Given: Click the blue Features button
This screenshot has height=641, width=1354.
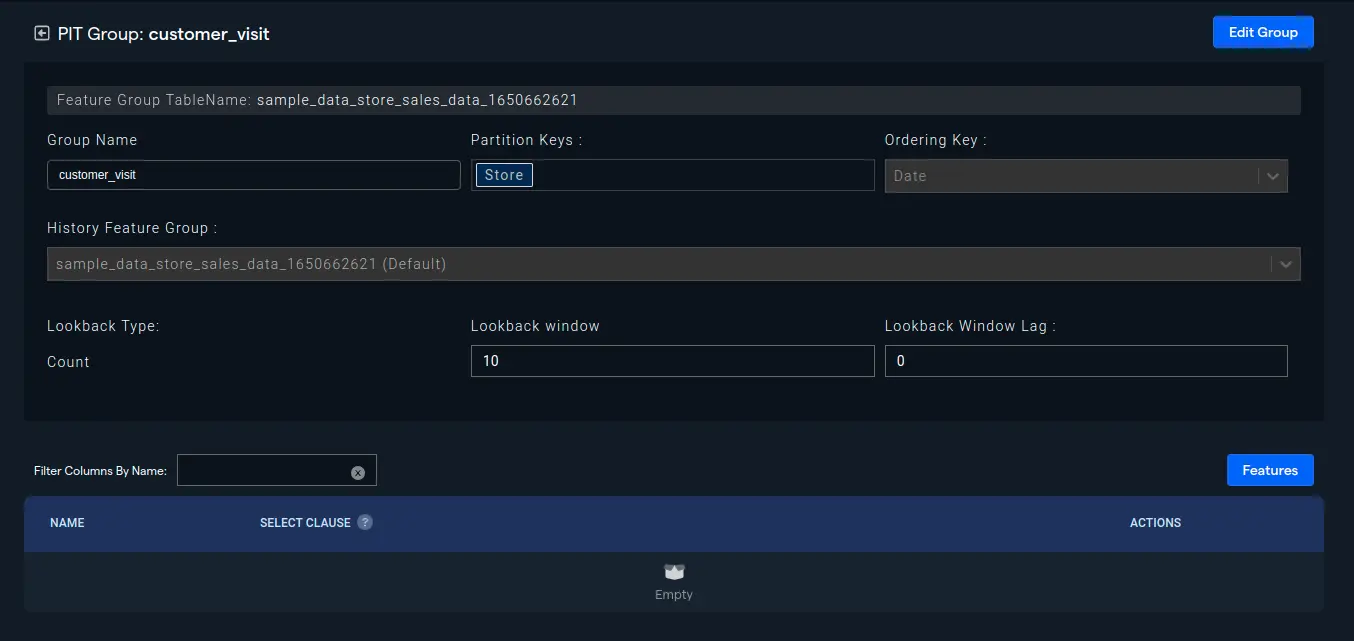Looking at the screenshot, I should coord(1270,470).
